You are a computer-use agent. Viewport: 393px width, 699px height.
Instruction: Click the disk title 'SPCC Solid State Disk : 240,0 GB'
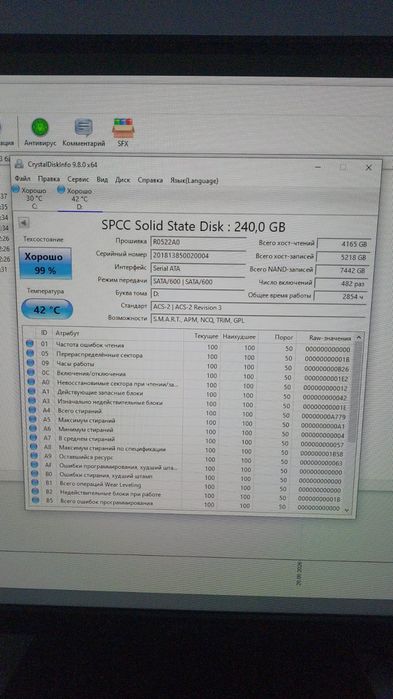tap(193, 226)
